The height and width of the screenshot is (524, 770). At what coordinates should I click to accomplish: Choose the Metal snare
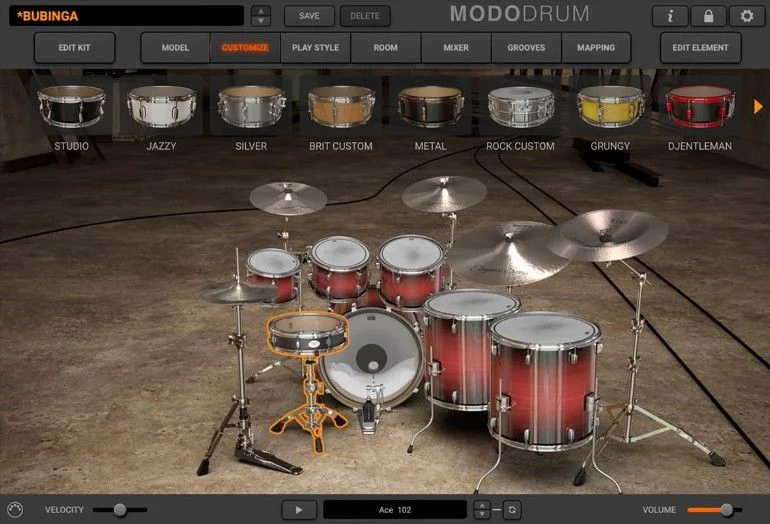pyautogui.click(x=431, y=107)
